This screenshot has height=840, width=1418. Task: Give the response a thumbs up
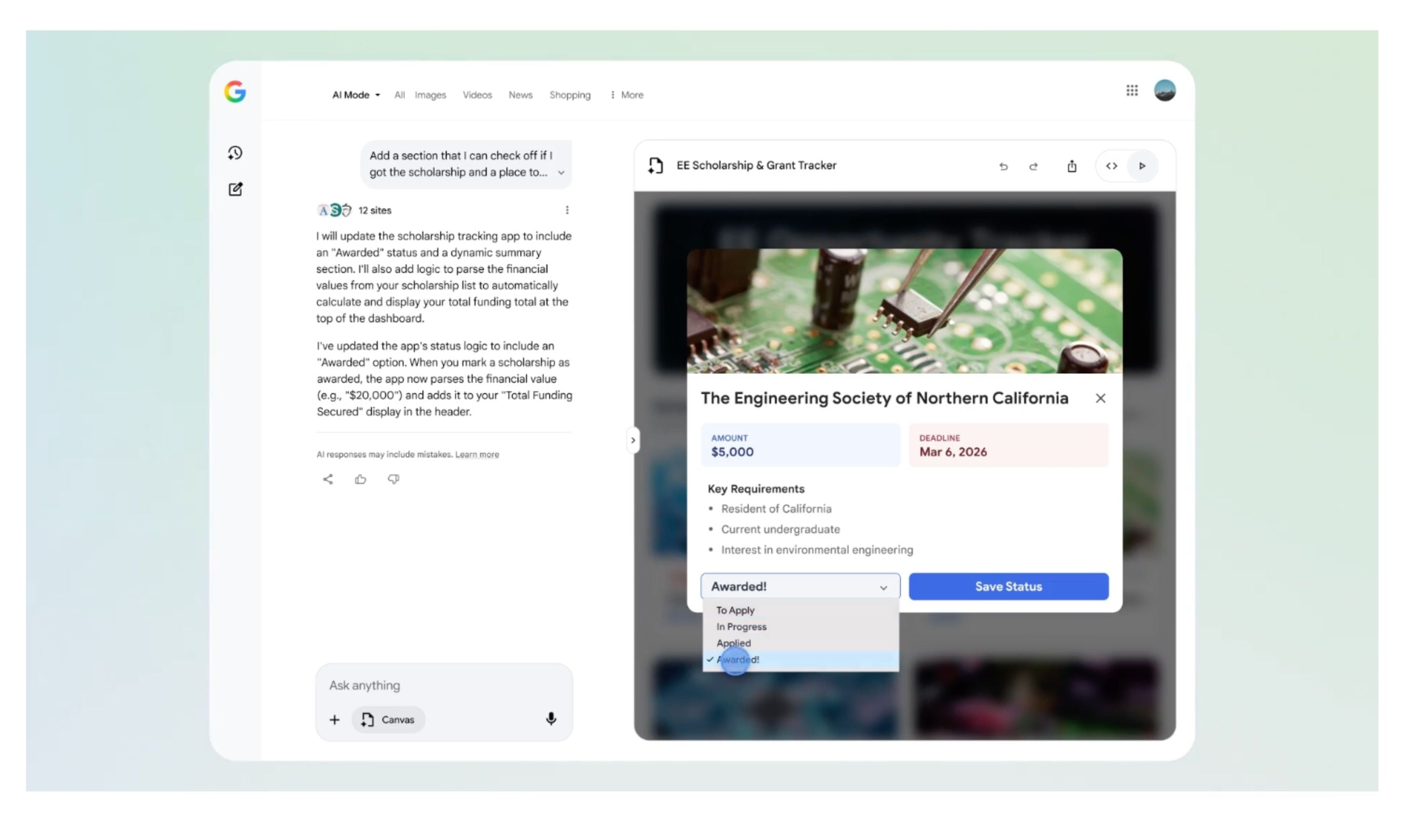pyautogui.click(x=361, y=479)
